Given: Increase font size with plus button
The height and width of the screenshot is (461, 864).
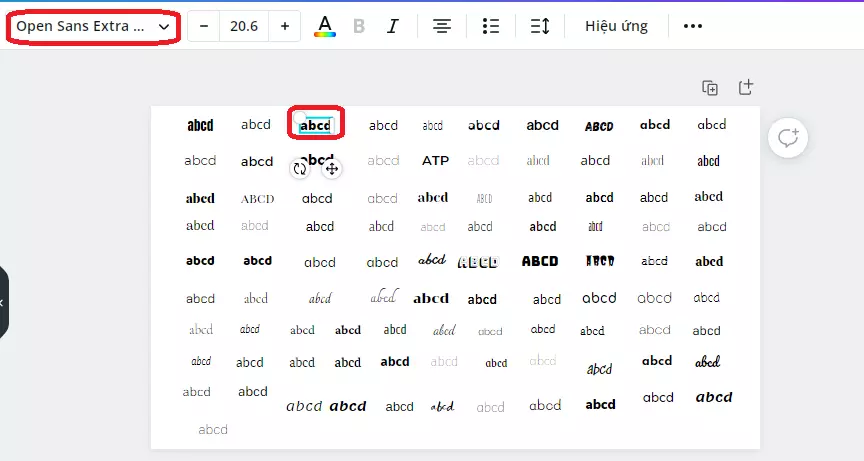Looking at the screenshot, I should [285, 26].
